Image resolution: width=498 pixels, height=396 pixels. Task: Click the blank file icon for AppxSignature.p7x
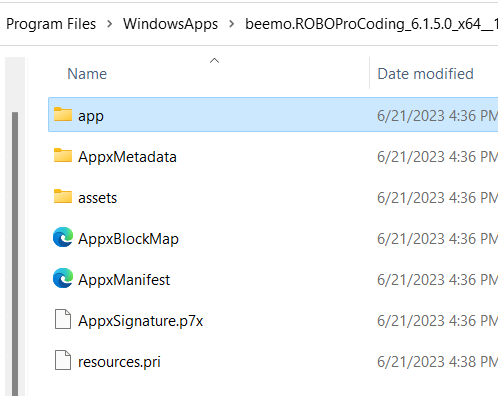tap(63, 319)
